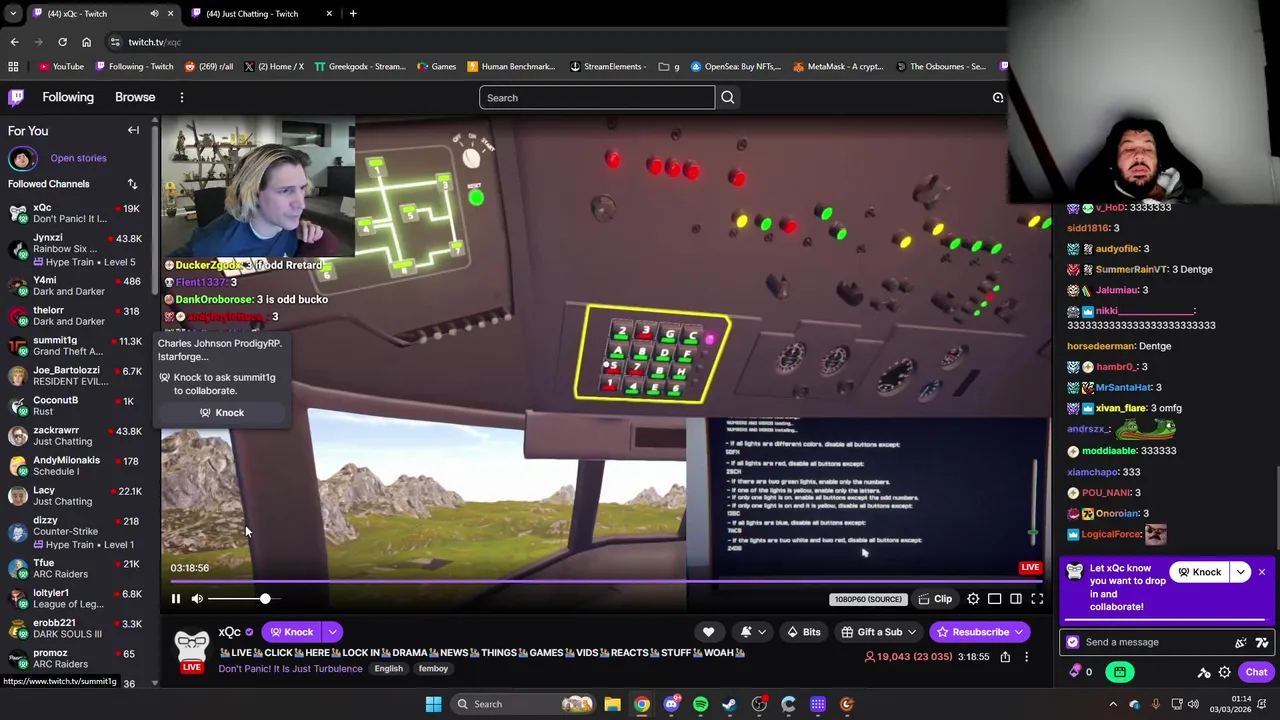Viewport: 1280px width, 720px height.
Task: Enter fullscreen on the video player
Action: click(x=1037, y=599)
